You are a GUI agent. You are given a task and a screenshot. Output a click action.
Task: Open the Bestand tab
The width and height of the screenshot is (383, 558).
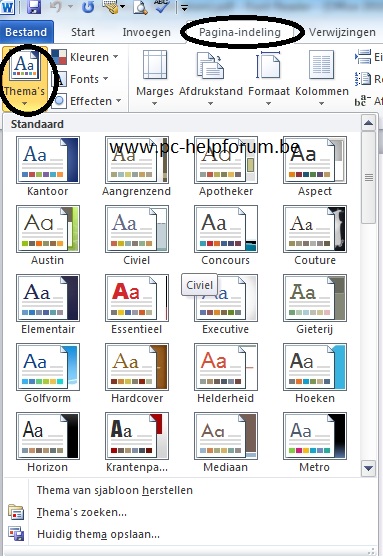(x=26, y=32)
